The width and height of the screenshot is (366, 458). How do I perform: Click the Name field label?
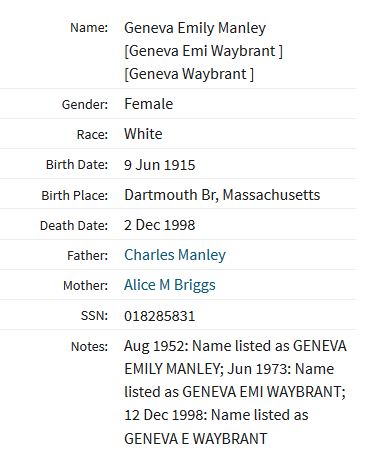[x=89, y=28]
